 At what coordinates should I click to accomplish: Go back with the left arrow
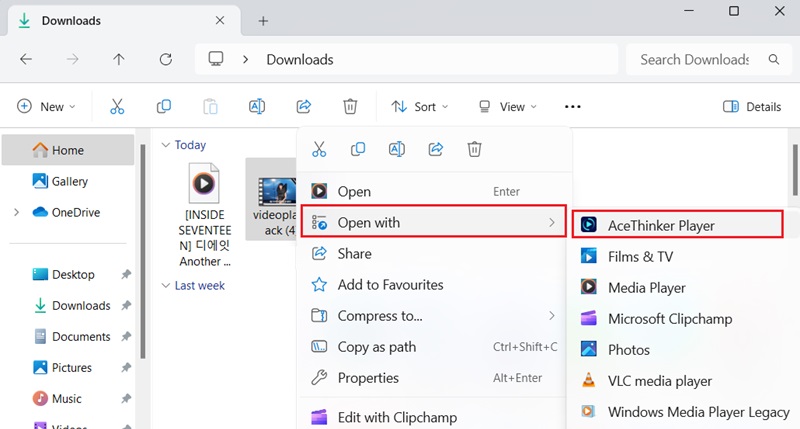[x=26, y=59]
